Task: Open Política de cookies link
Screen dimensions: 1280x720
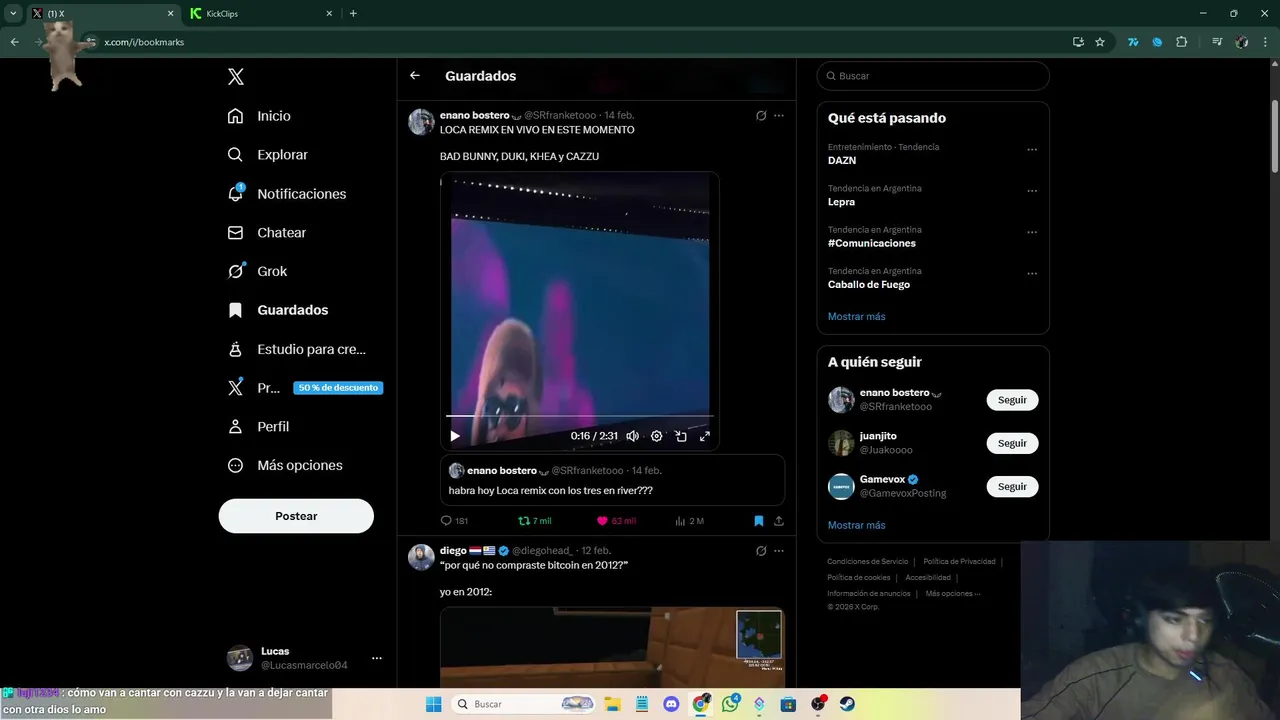Action: (858, 578)
